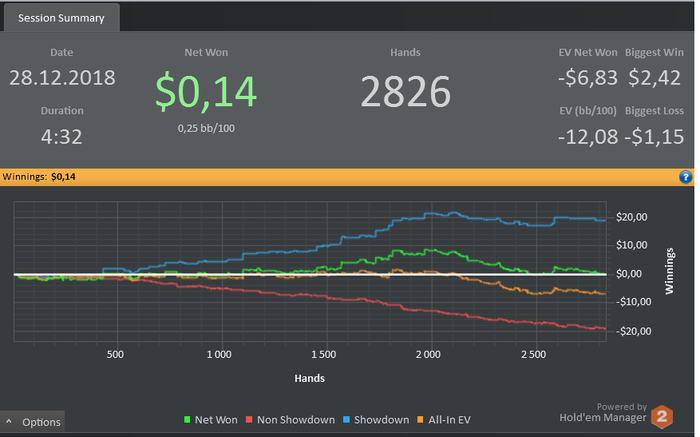Screen dimensions: 700x437
Task: Click the orange All-In EV legend swatch
Action: click(420, 420)
